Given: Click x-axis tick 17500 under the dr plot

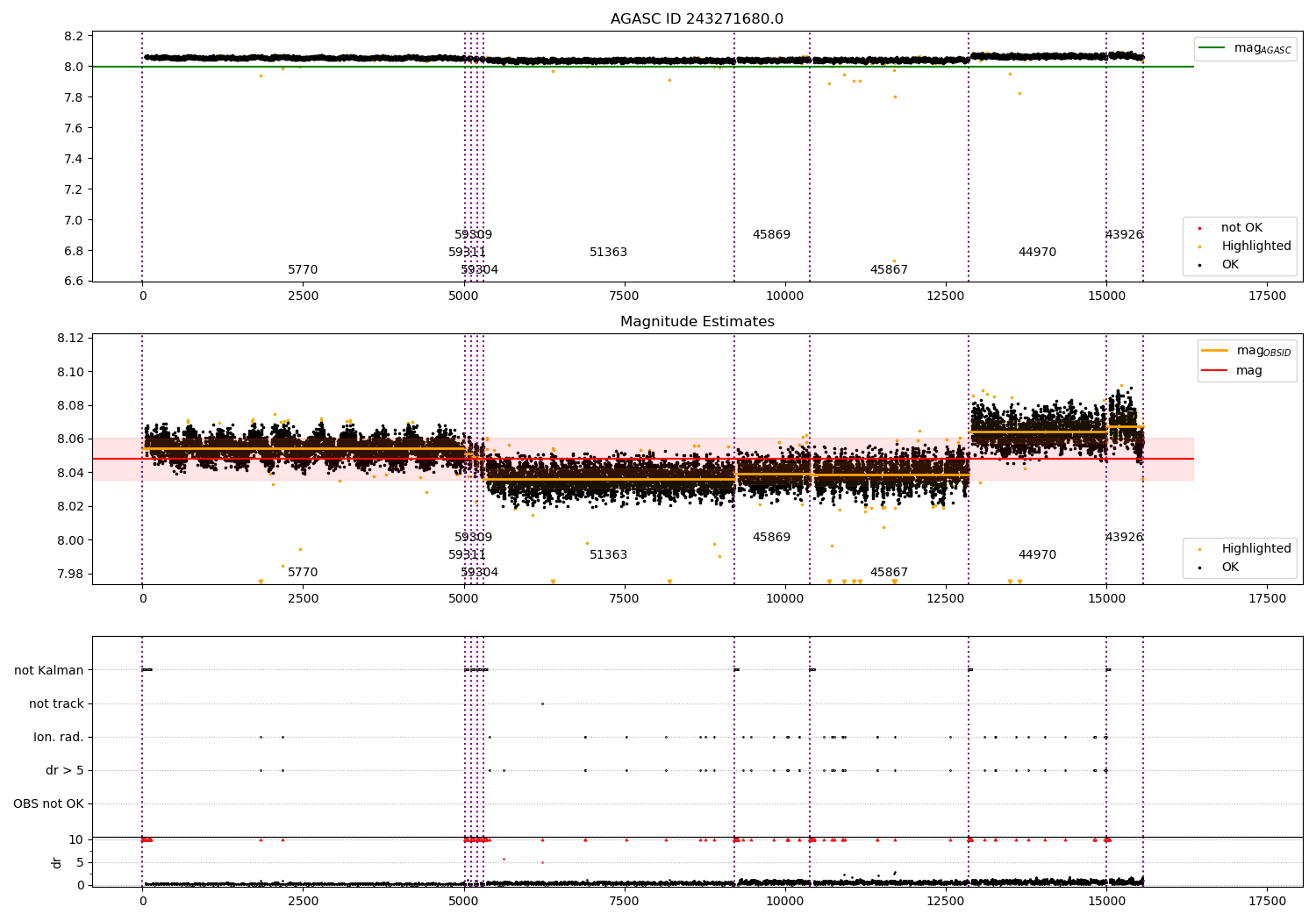Looking at the screenshot, I should pyautogui.click(x=1267, y=901).
